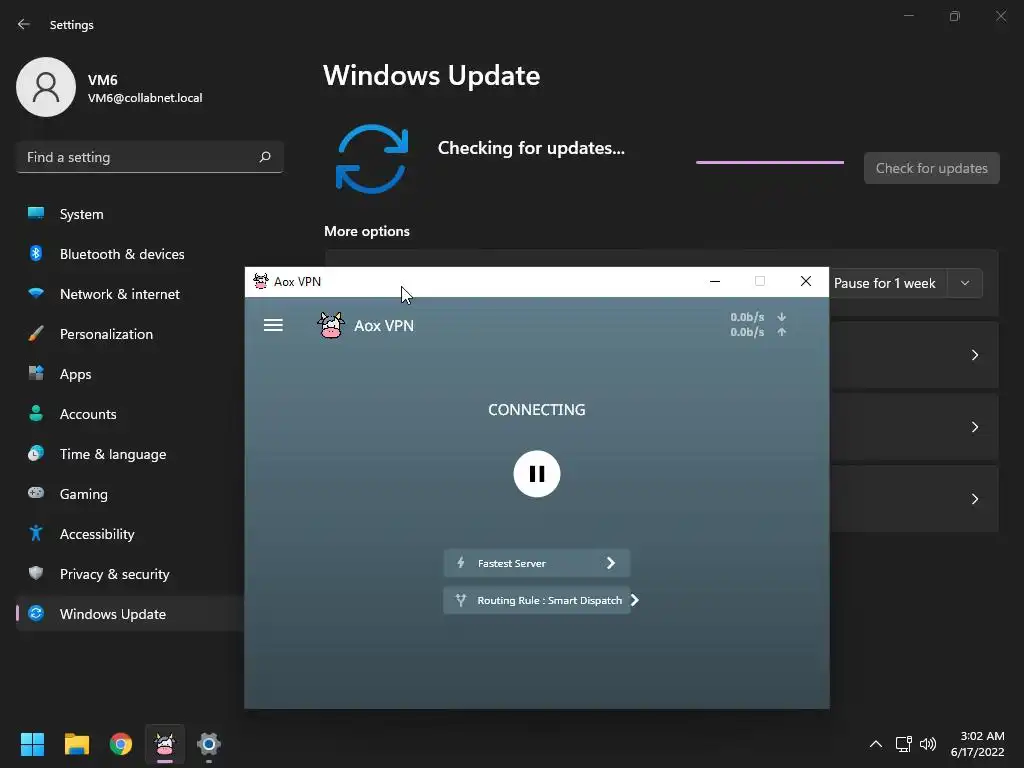Open the Windows Start menu
Screen dimensions: 1024x768
[32, 744]
